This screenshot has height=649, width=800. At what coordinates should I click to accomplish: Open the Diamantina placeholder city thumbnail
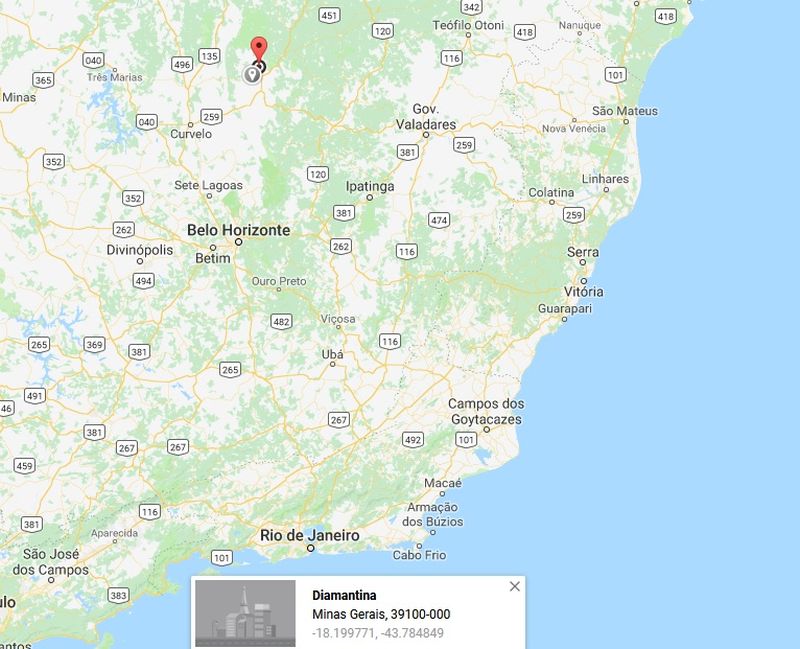coord(245,613)
